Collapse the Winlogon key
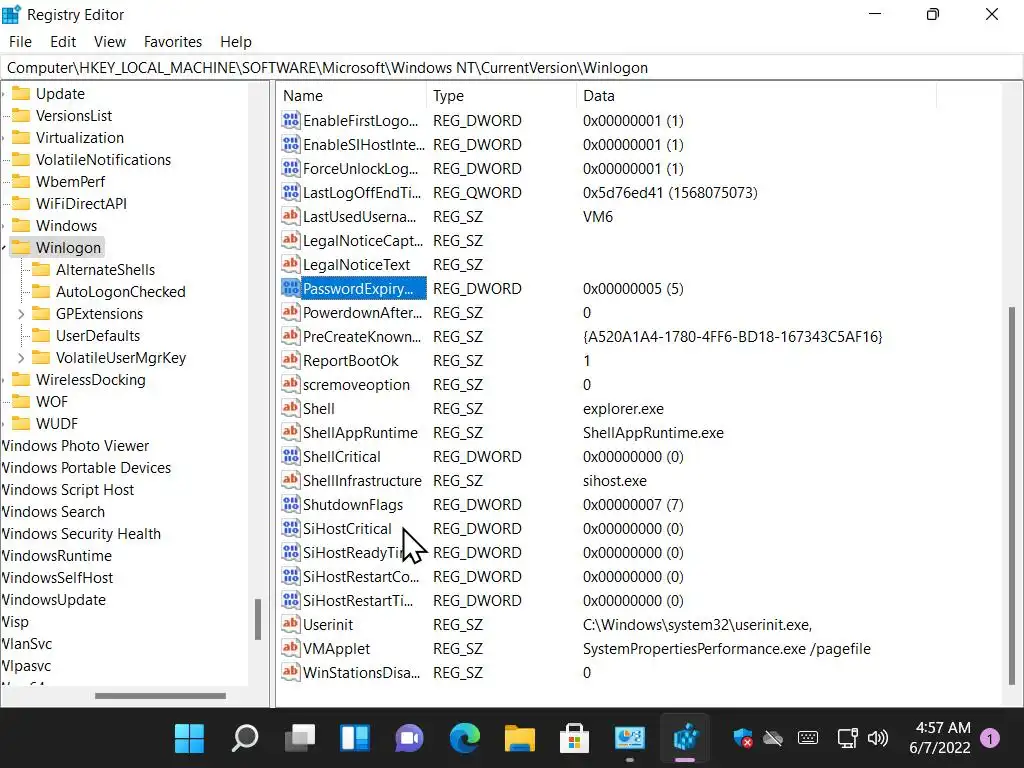Image resolution: width=1024 pixels, height=768 pixels. tap(4, 248)
